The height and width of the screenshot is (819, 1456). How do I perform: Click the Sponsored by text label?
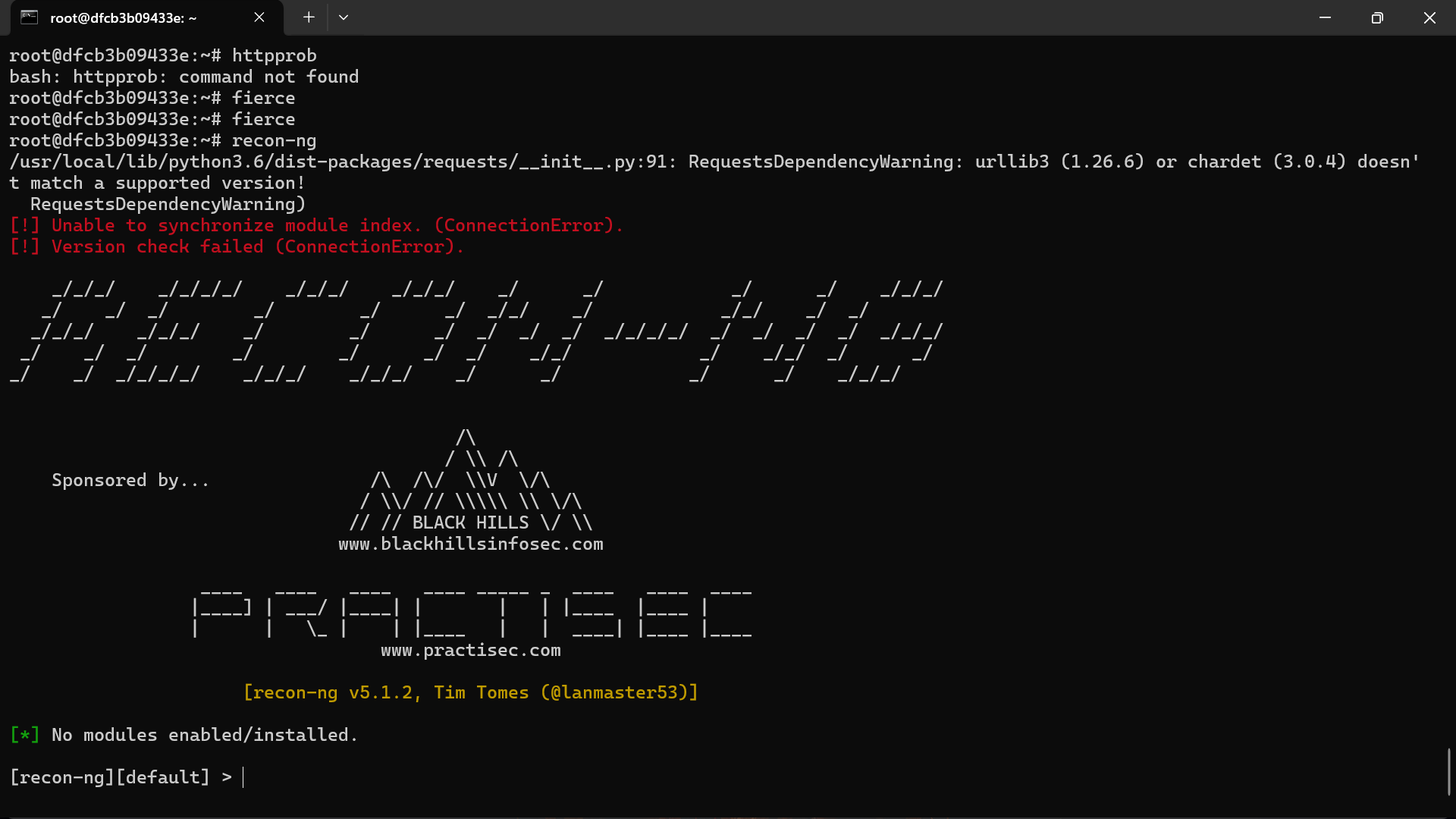[130, 479]
